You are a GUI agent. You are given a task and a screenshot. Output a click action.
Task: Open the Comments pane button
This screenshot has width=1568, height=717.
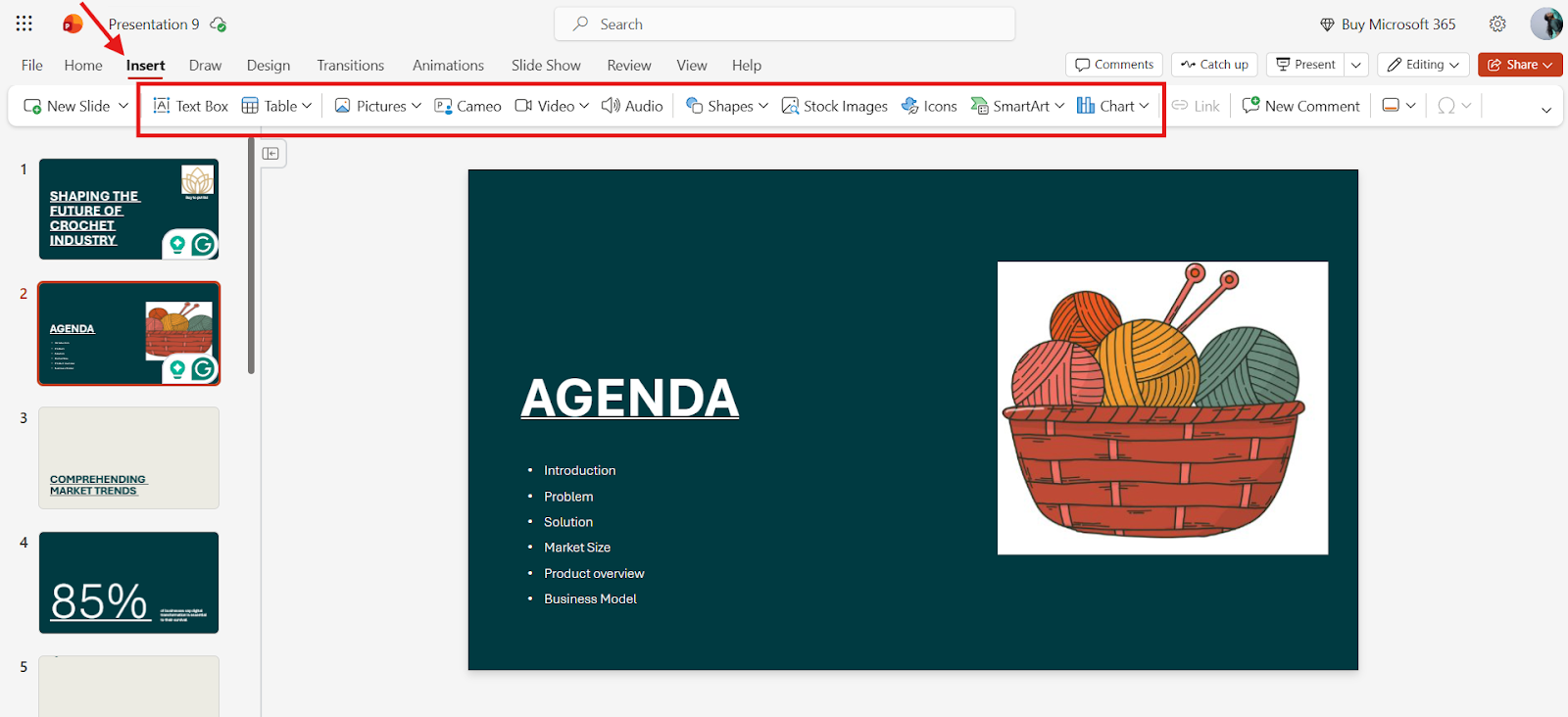point(1114,65)
